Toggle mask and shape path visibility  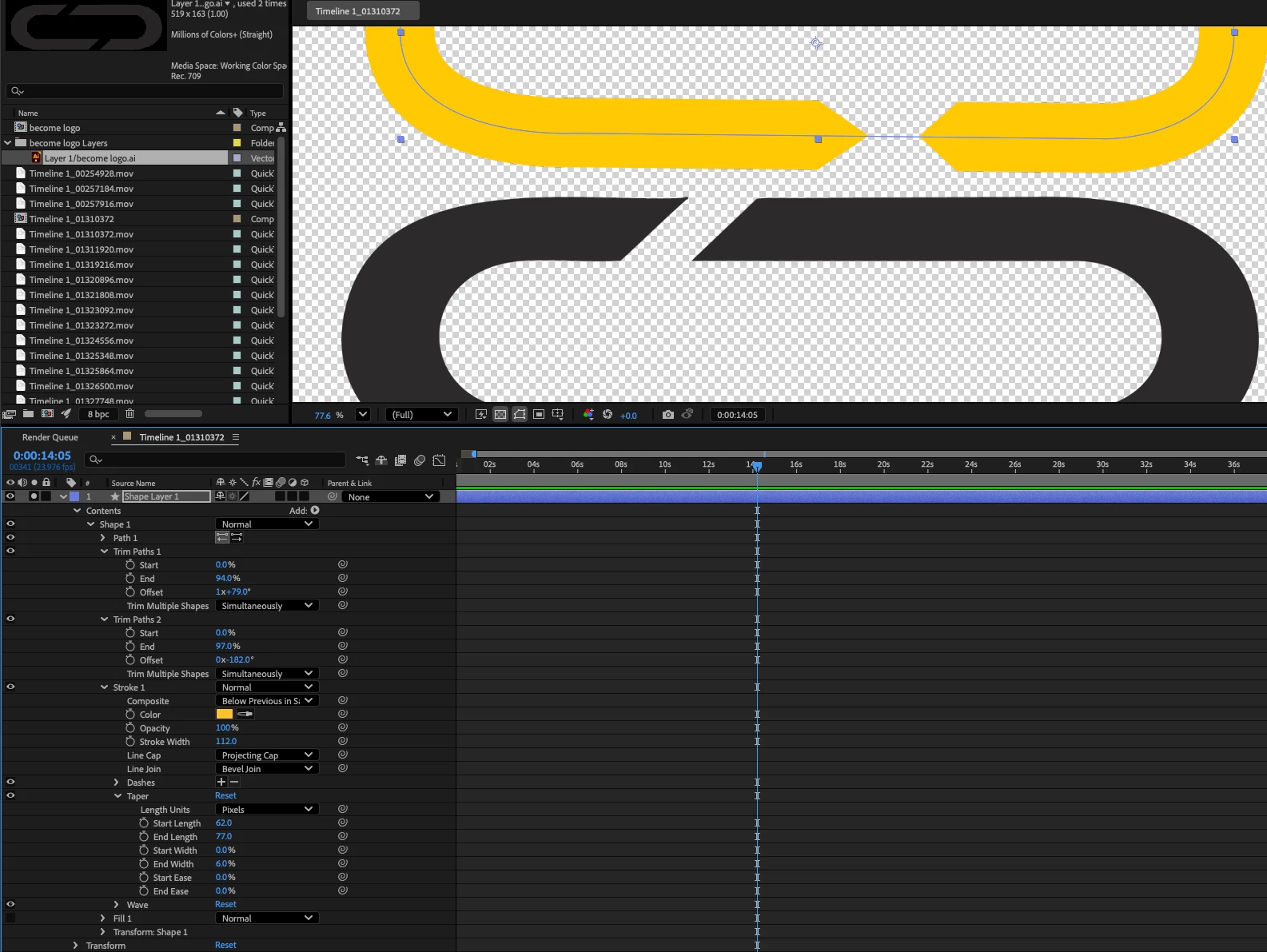click(x=520, y=415)
